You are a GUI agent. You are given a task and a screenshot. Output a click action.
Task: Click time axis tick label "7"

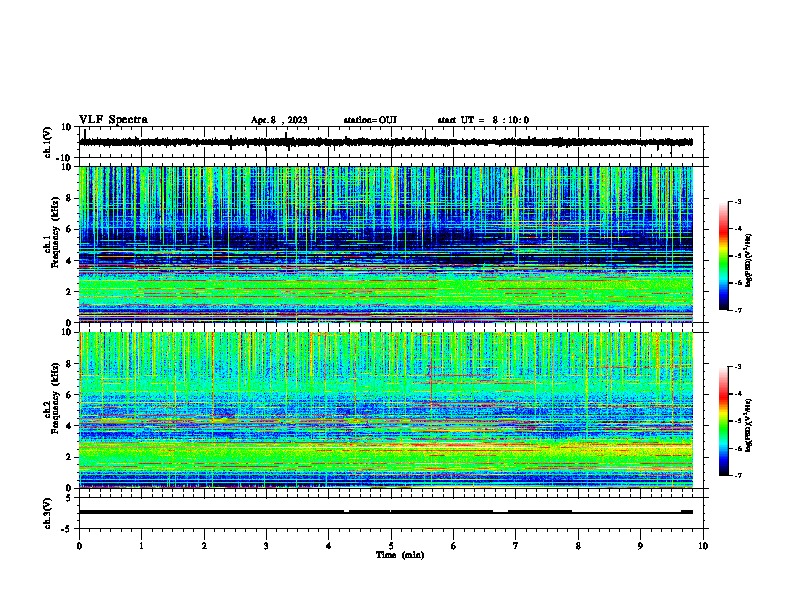[x=516, y=546]
